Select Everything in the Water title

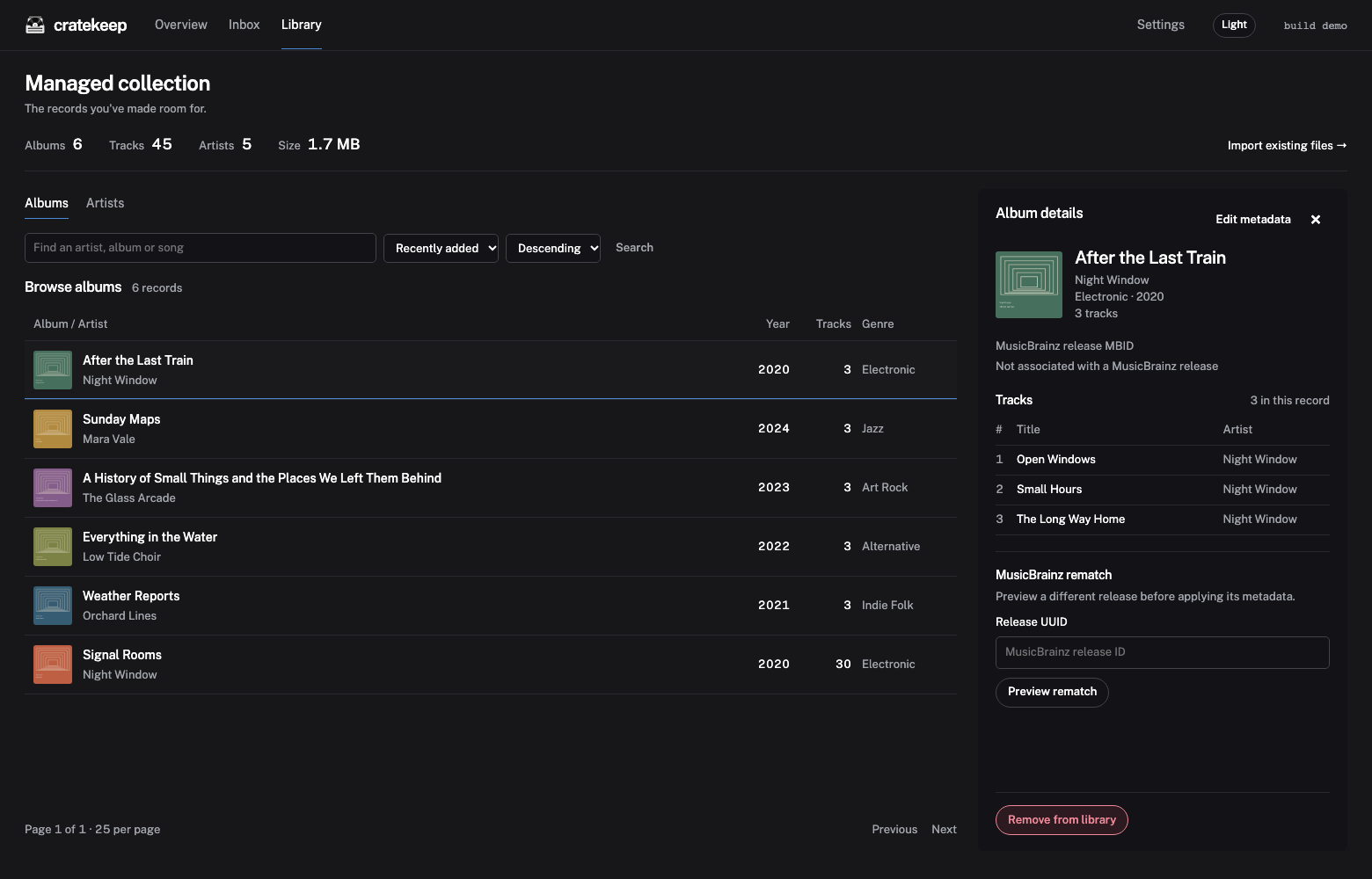click(150, 537)
